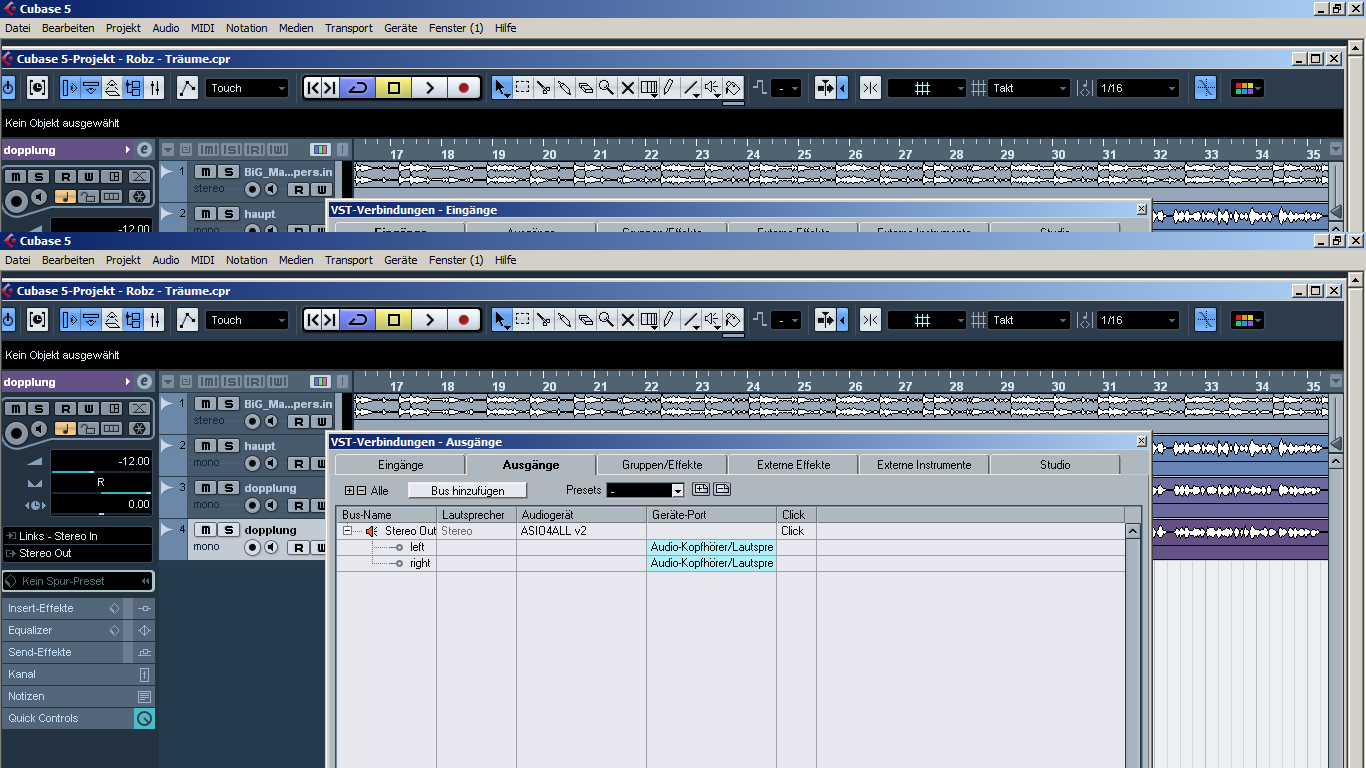The width and height of the screenshot is (1366, 768).
Task: Toggle Show Info Line icon in lower window toolbar
Action: pos(91,320)
